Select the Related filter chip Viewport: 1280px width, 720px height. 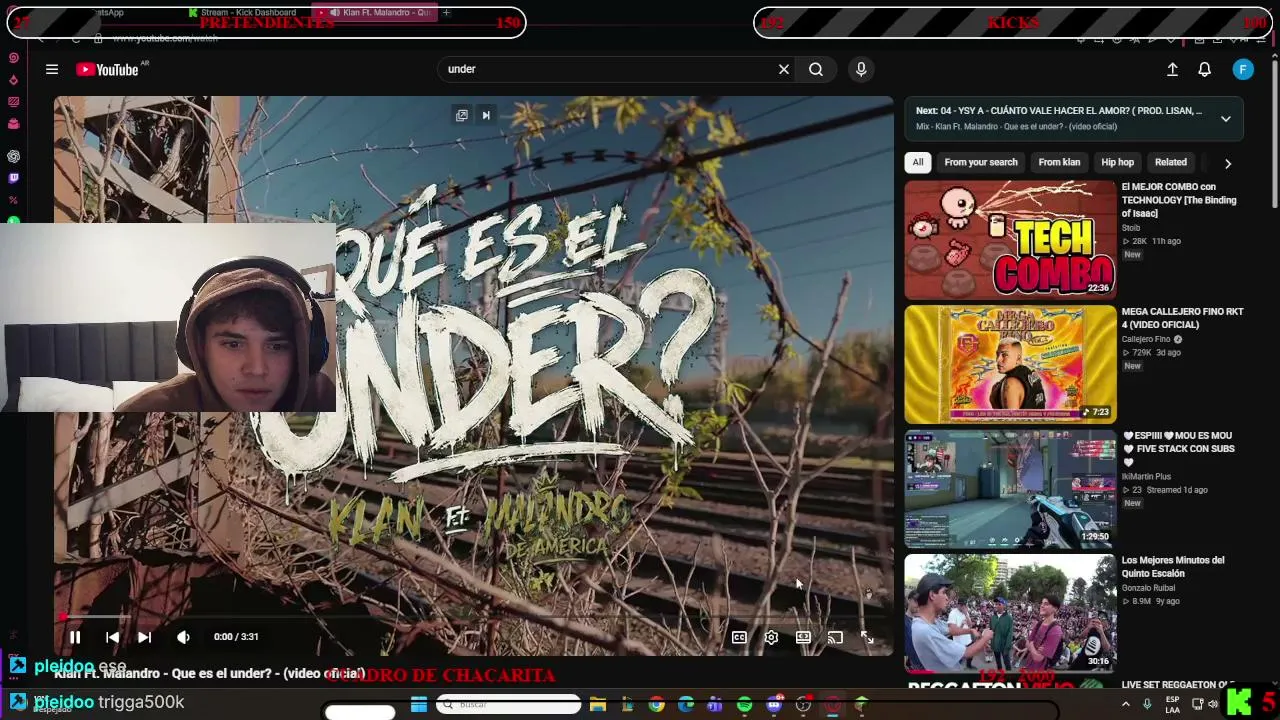point(1171,162)
